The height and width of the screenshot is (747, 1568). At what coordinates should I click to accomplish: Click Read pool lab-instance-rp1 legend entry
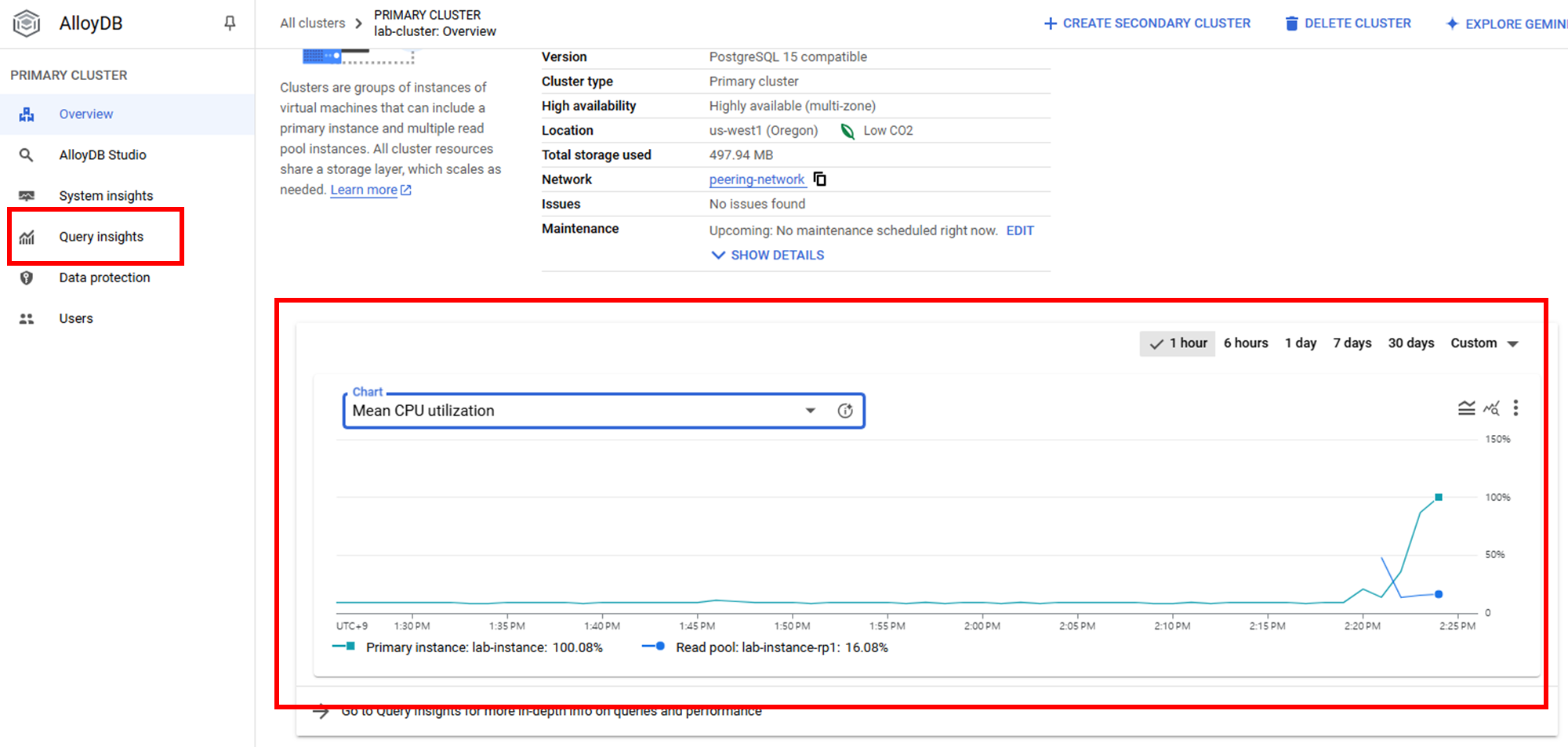[764, 647]
